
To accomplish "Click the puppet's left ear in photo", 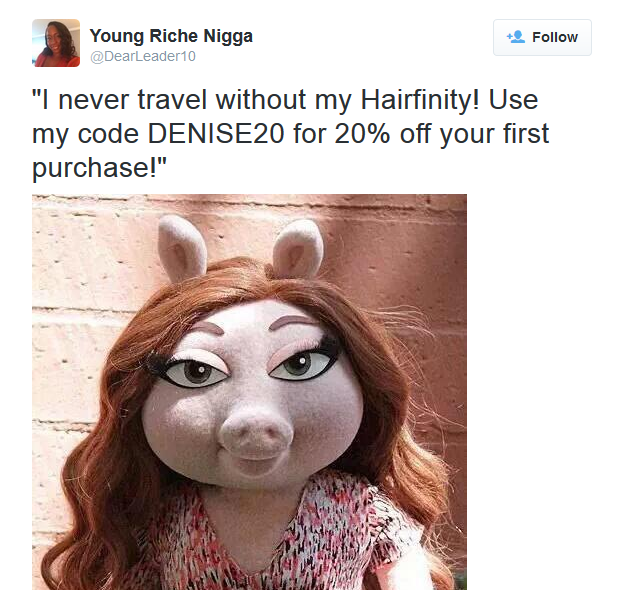I will point(182,247).
